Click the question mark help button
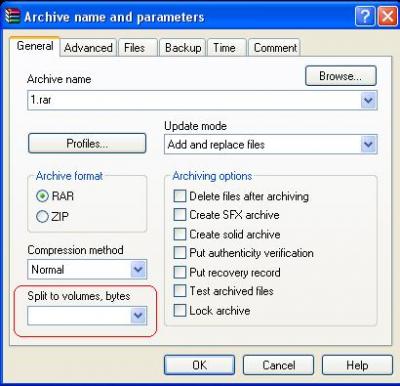The width and height of the screenshot is (400, 386). click(x=365, y=16)
